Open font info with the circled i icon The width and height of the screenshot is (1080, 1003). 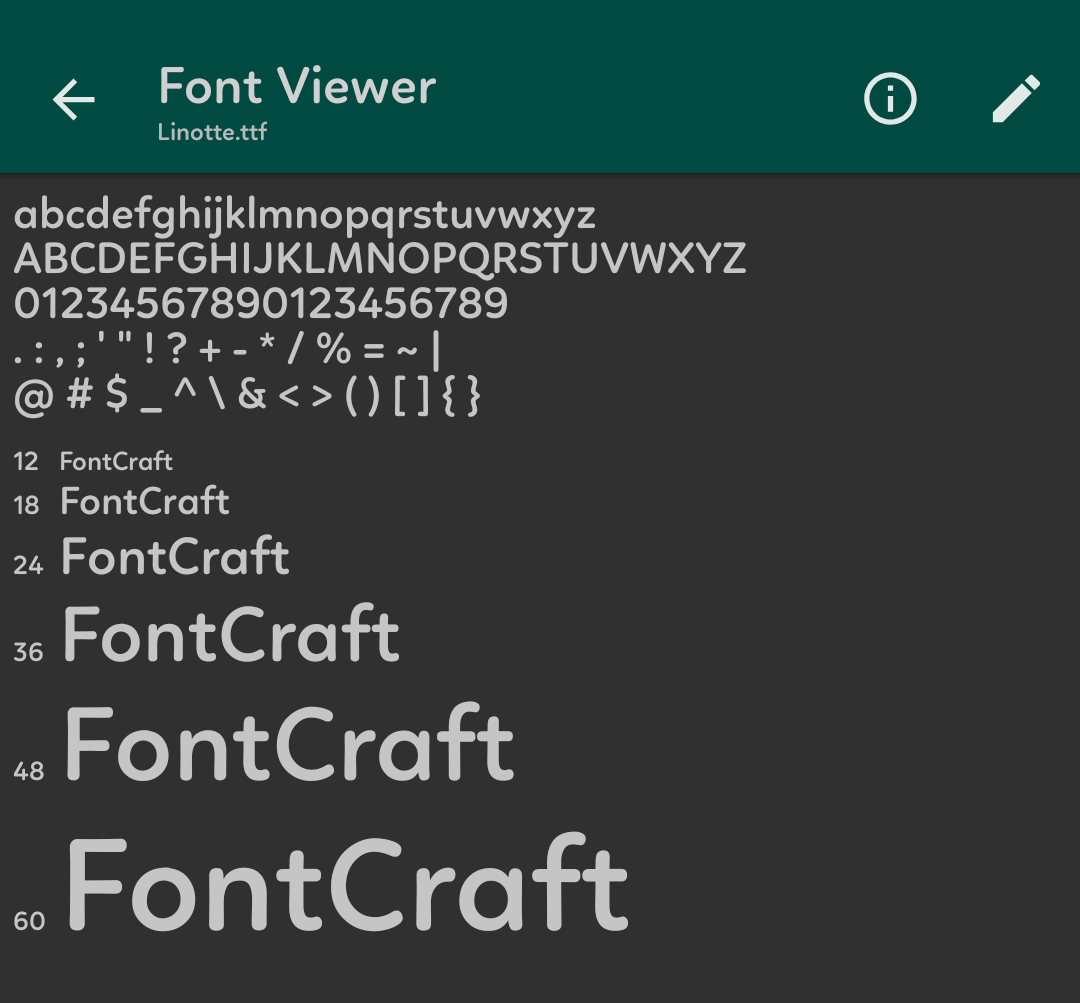click(890, 99)
